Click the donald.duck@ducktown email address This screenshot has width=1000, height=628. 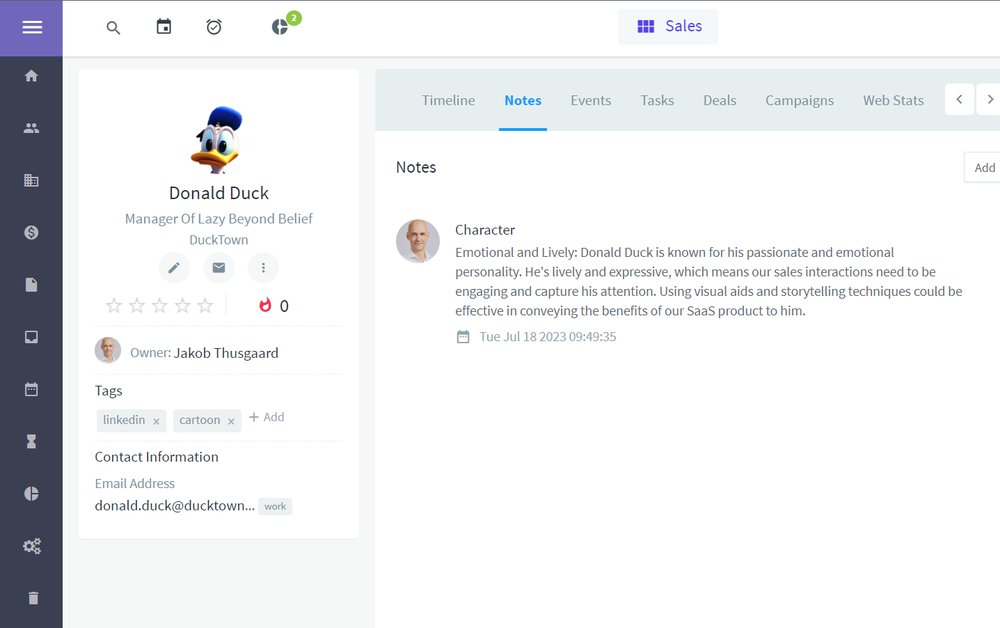click(x=174, y=506)
